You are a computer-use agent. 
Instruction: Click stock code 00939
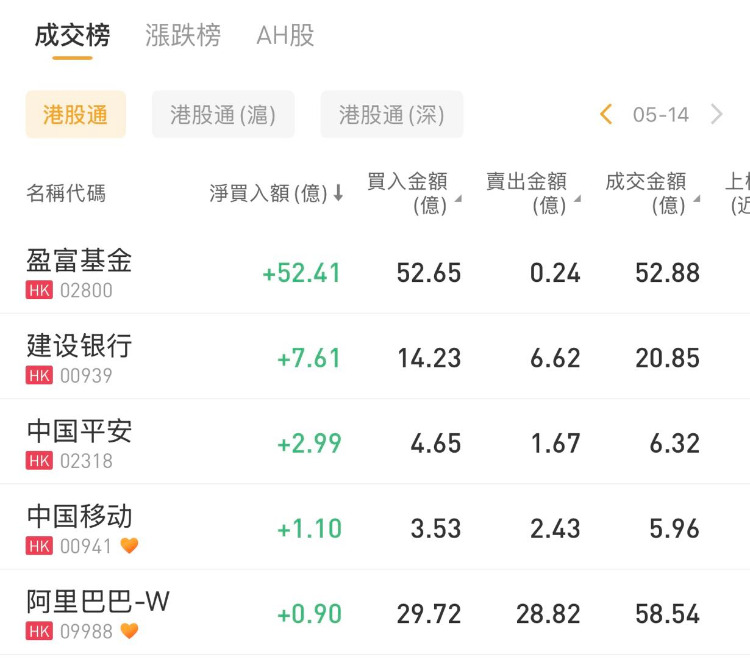click(x=86, y=375)
